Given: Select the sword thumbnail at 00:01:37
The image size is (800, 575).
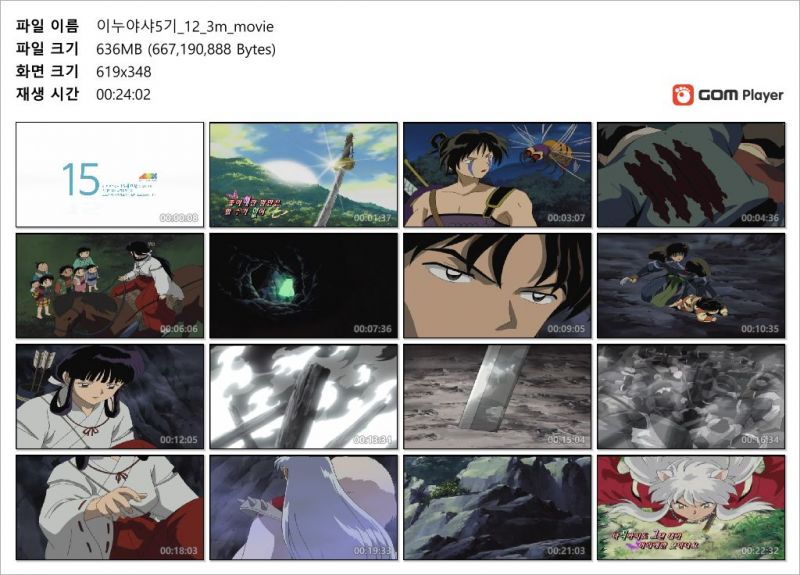Looking at the screenshot, I should pos(304,174).
